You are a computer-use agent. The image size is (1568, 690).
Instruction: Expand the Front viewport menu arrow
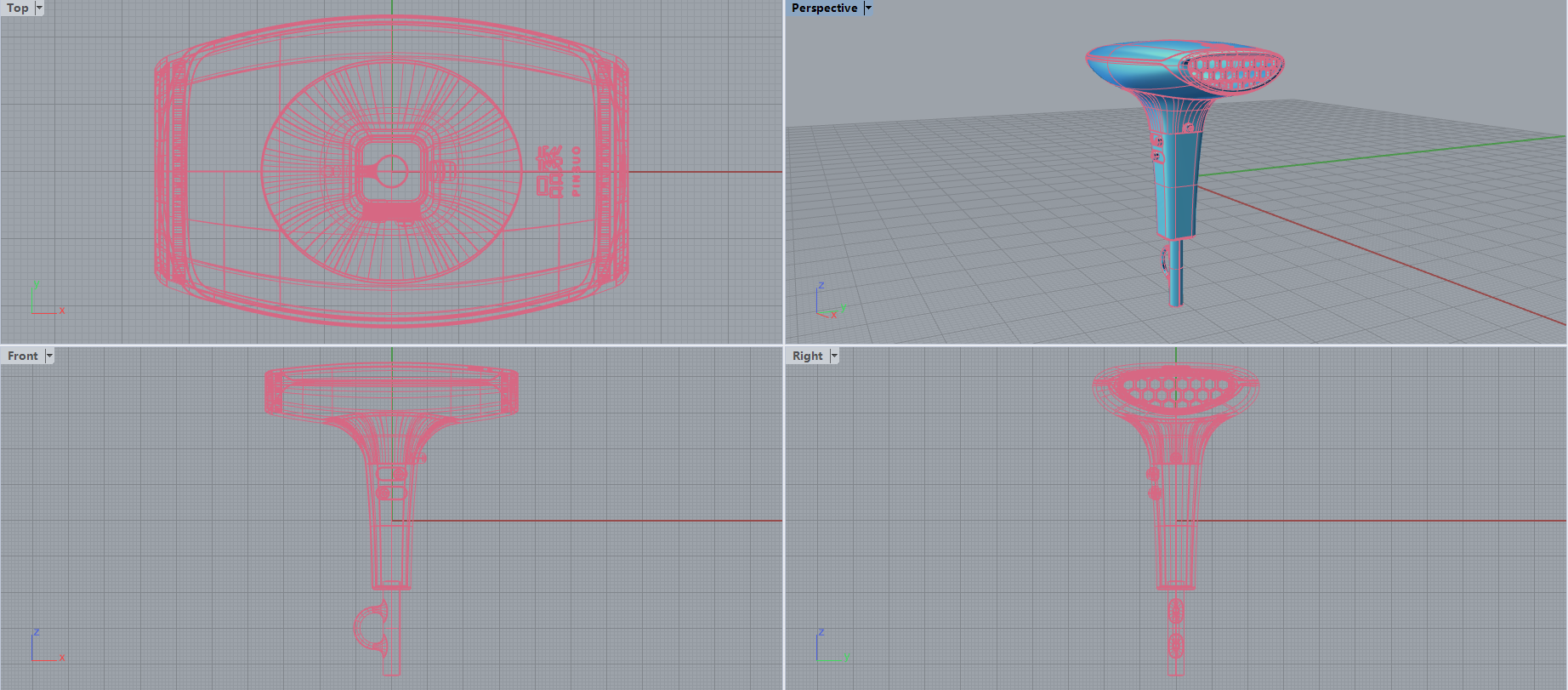click(49, 356)
